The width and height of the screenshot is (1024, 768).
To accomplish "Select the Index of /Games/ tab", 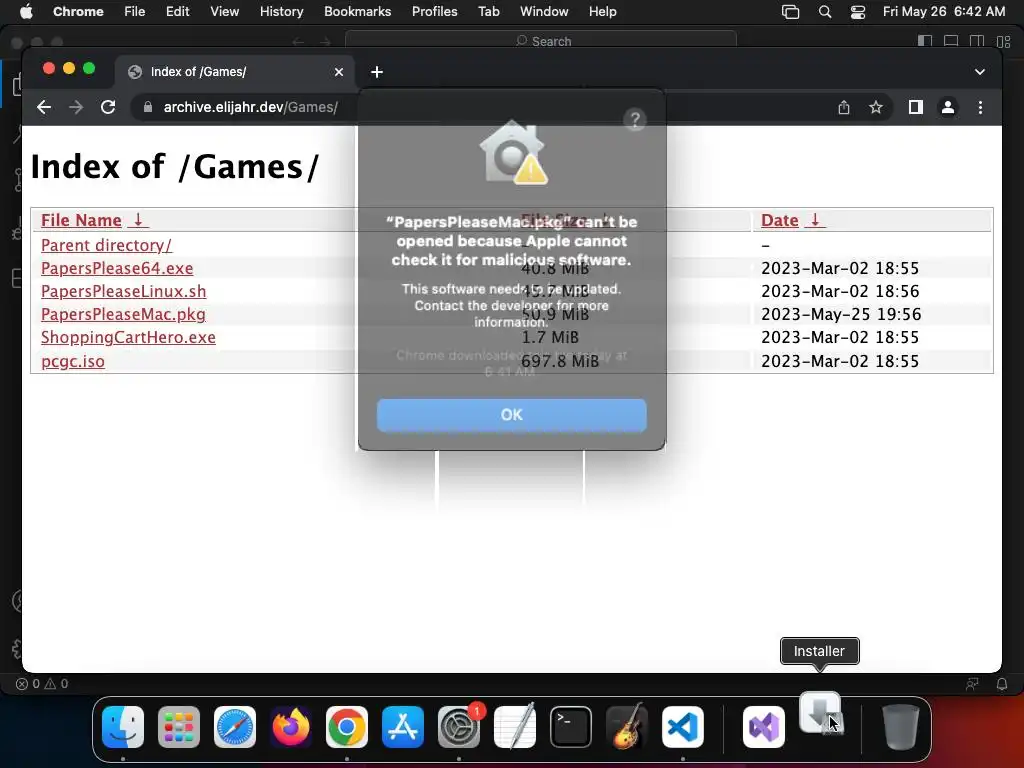I will click(235, 72).
